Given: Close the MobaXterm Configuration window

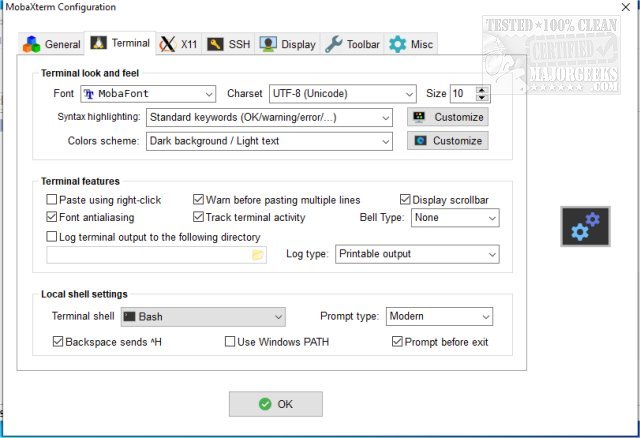Looking at the screenshot, I should [x=626, y=7].
